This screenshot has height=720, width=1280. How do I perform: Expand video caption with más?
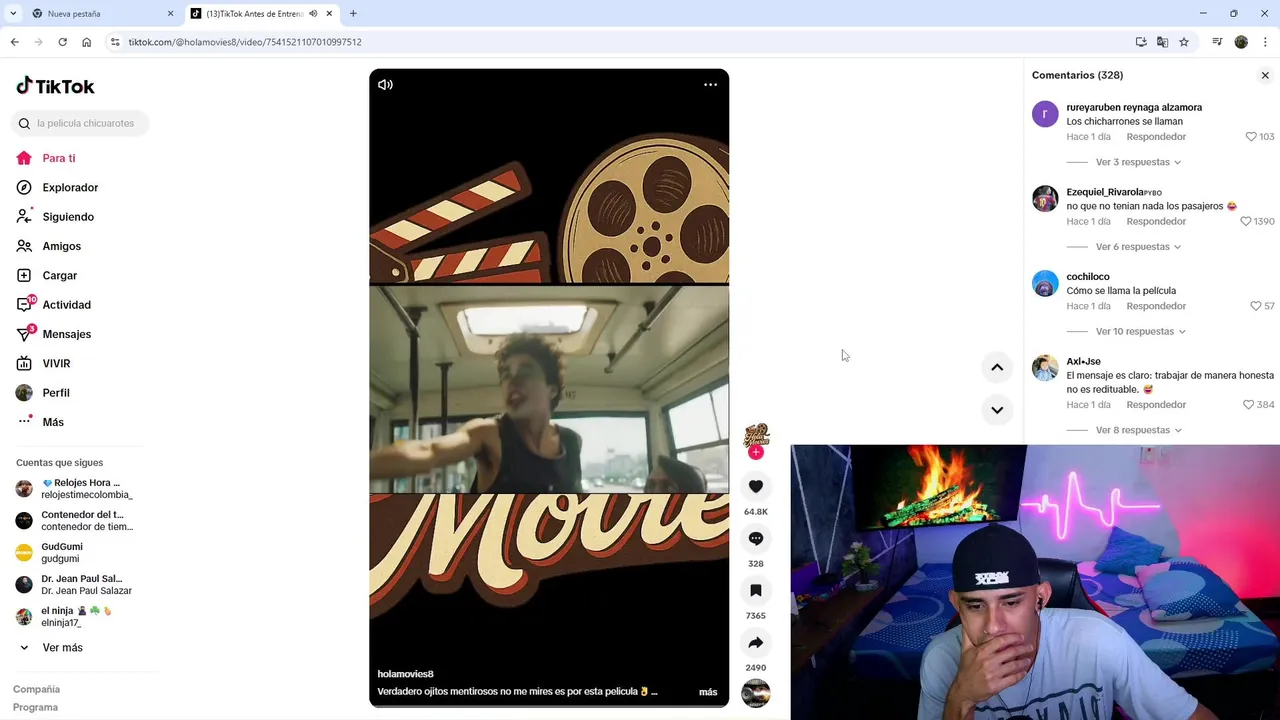[x=708, y=692]
